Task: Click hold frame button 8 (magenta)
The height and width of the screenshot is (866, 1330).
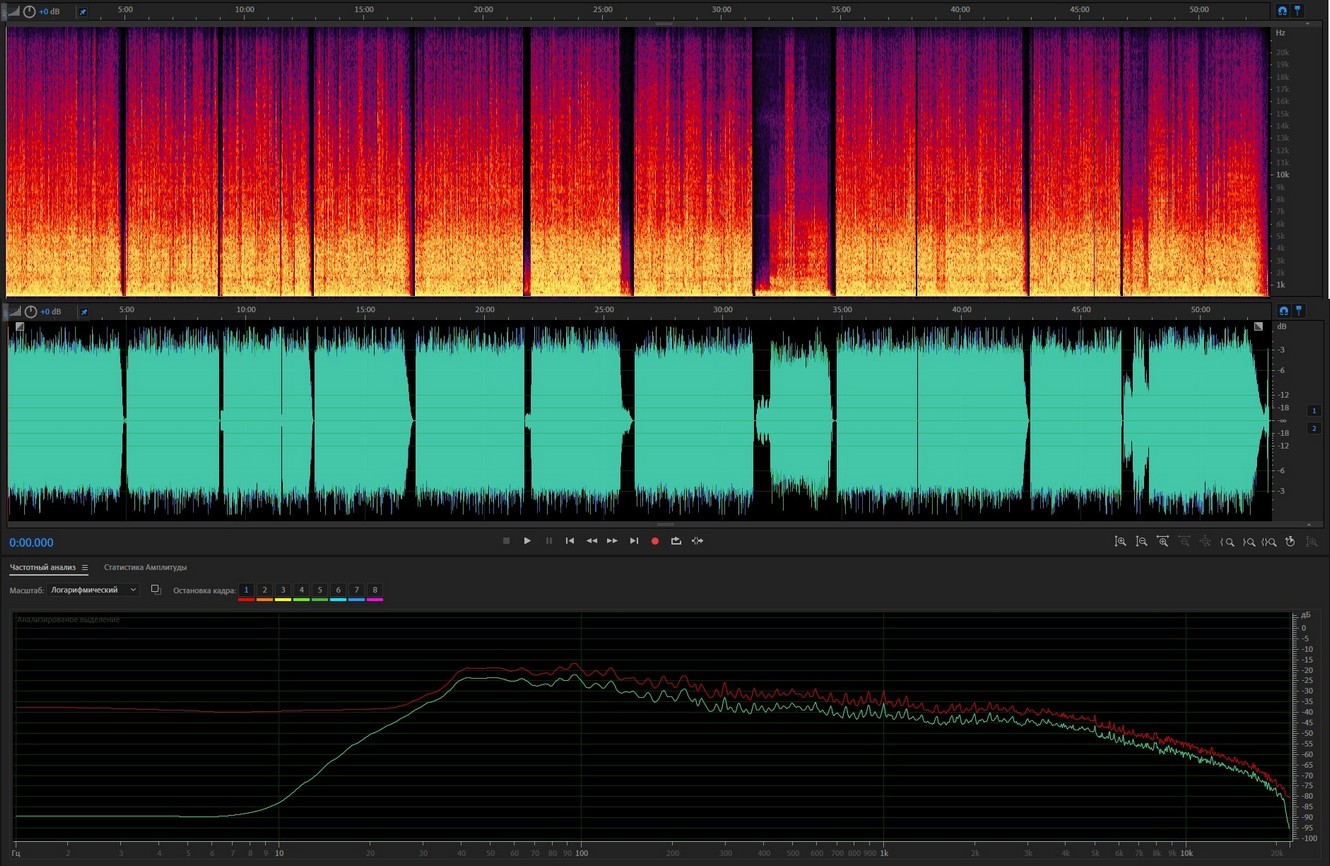Action: [375, 591]
